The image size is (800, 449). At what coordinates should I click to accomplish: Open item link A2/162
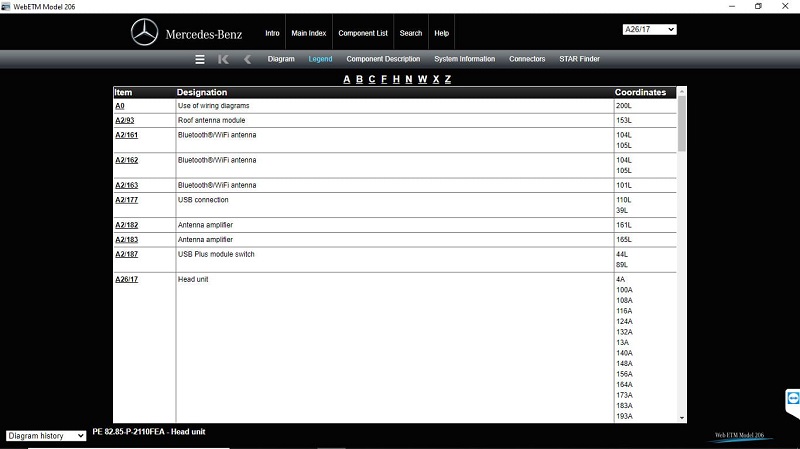[127, 160]
